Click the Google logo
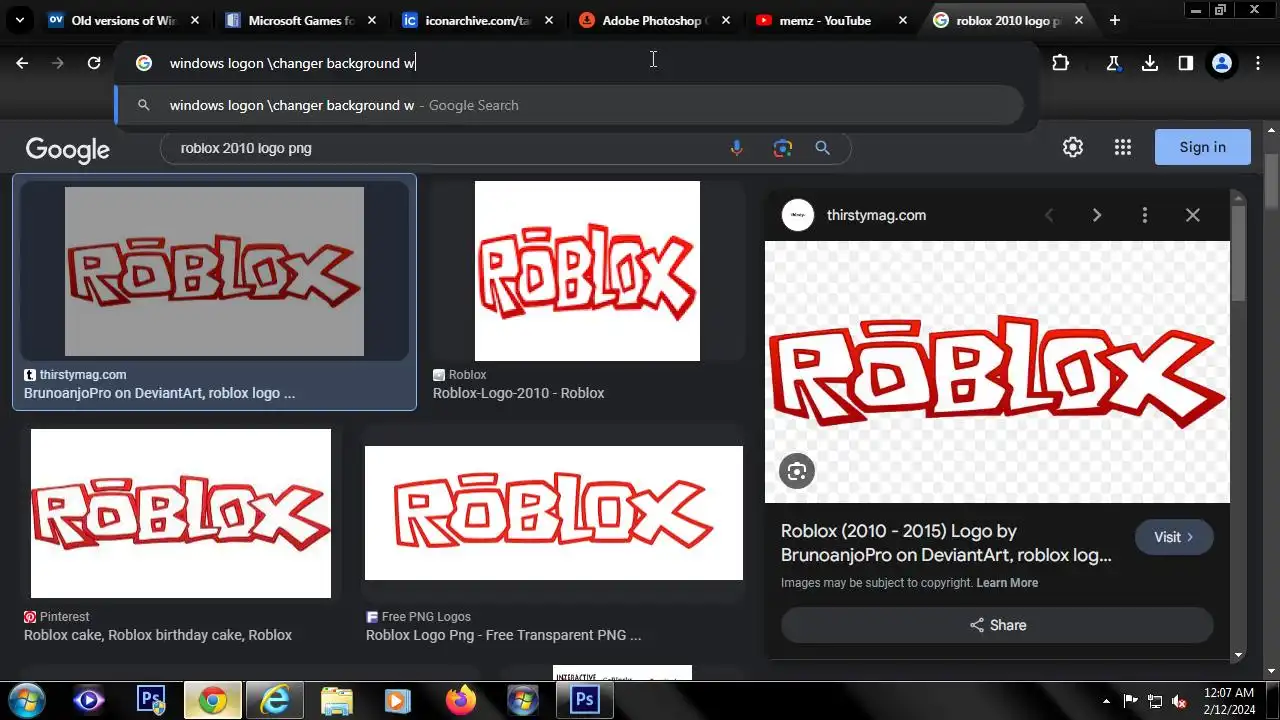 (x=68, y=149)
